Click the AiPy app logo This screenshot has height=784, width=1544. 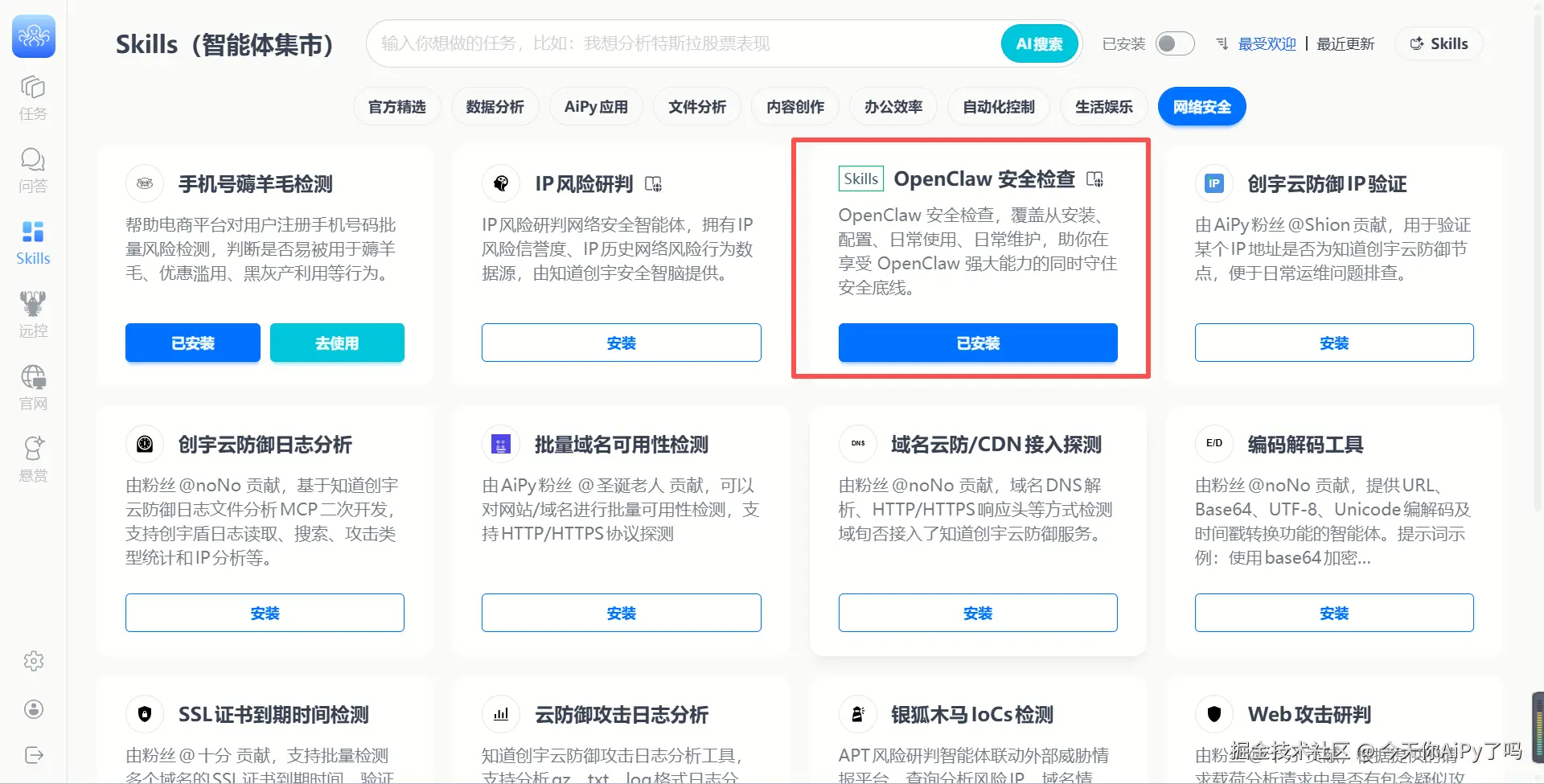[34, 36]
